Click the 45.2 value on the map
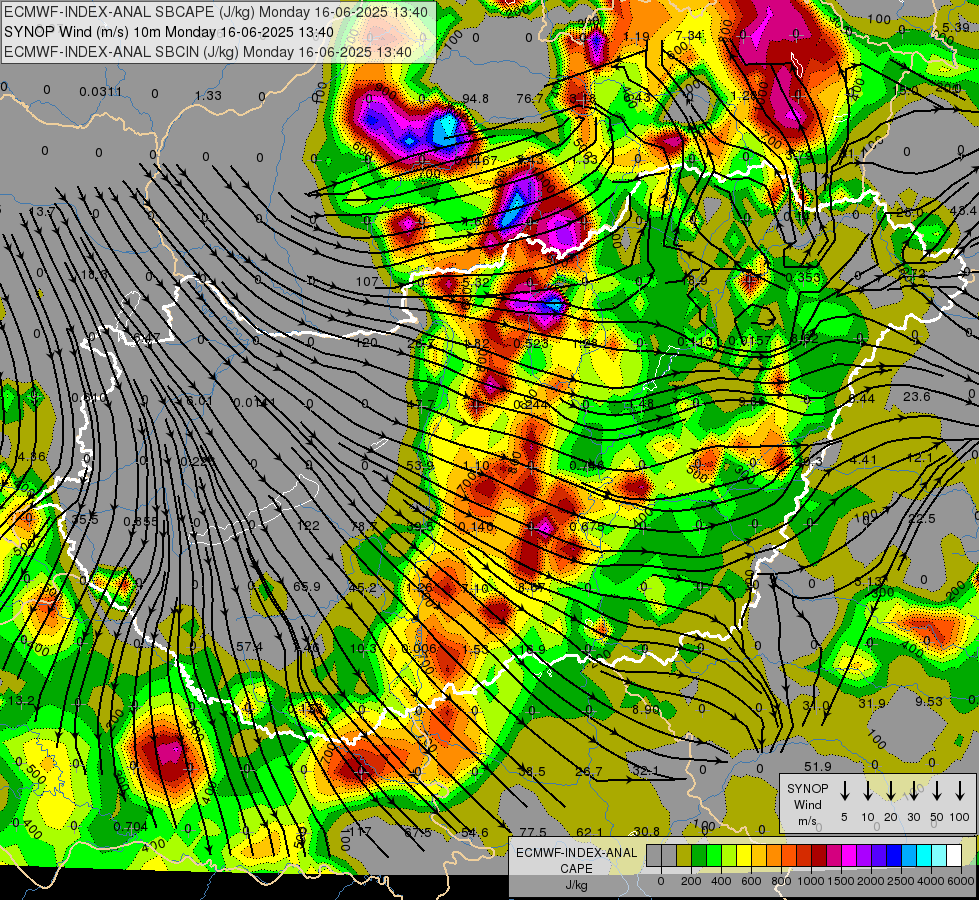 coord(363,588)
